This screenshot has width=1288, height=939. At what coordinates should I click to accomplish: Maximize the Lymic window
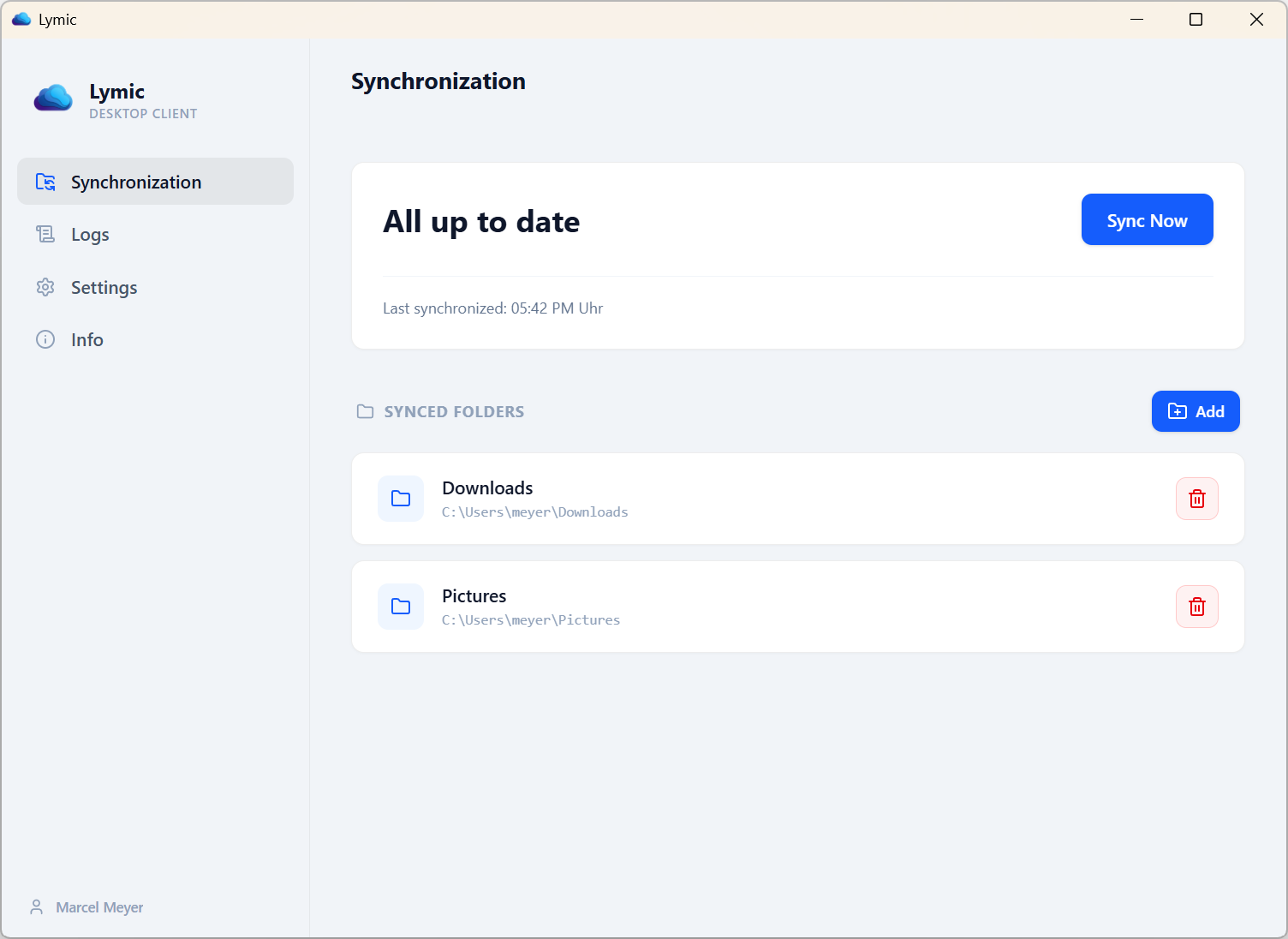(x=1196, y=19)
